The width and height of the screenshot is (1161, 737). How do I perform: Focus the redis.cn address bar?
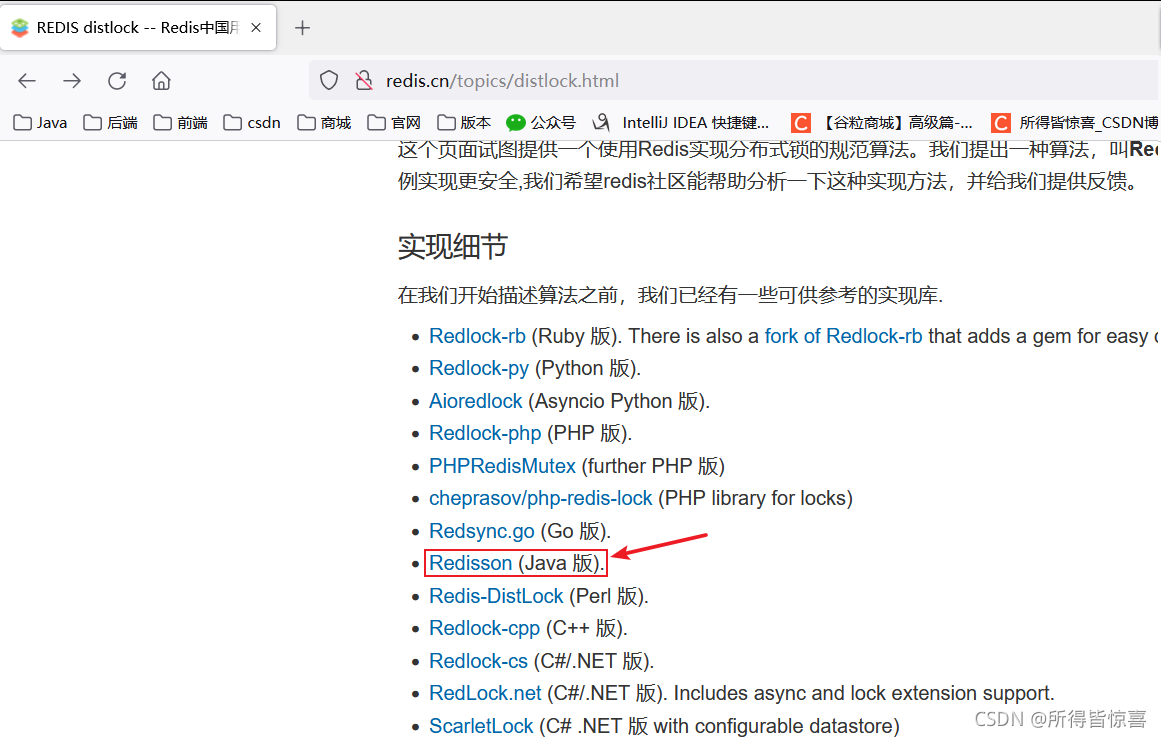tap(733, 81)
